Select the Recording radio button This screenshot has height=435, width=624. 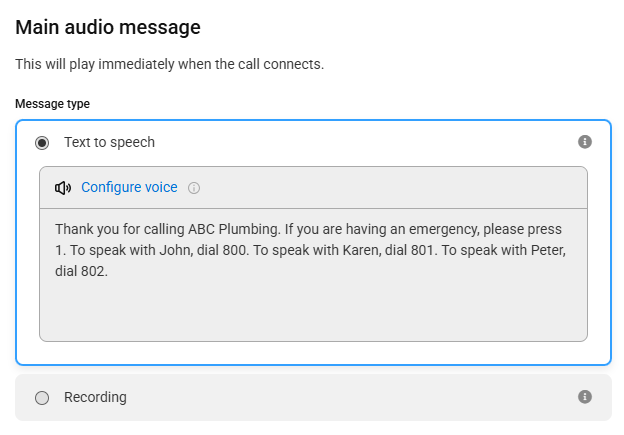pos(42,398)
